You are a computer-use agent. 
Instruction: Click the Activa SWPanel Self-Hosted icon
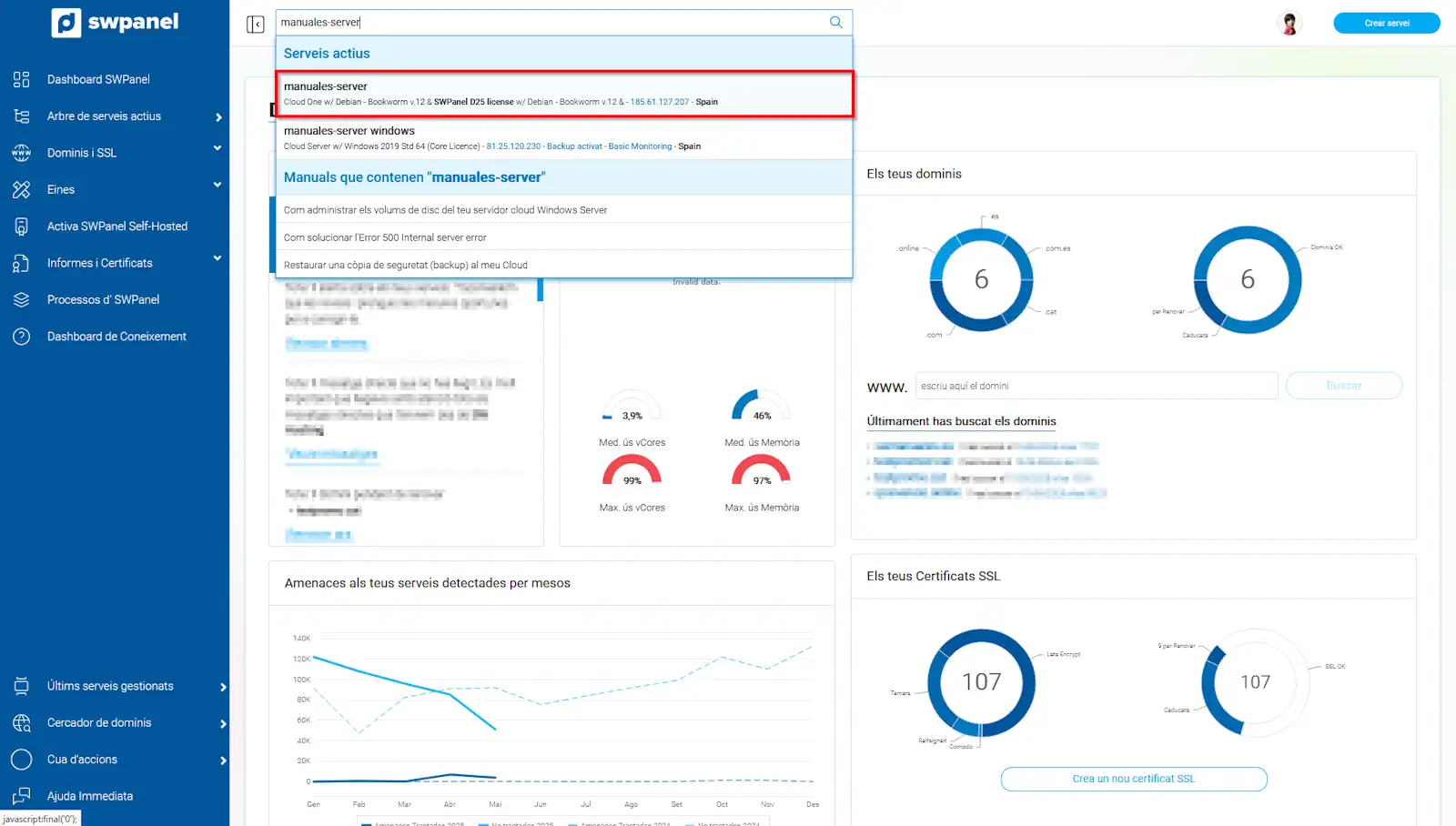coord(22,227)
